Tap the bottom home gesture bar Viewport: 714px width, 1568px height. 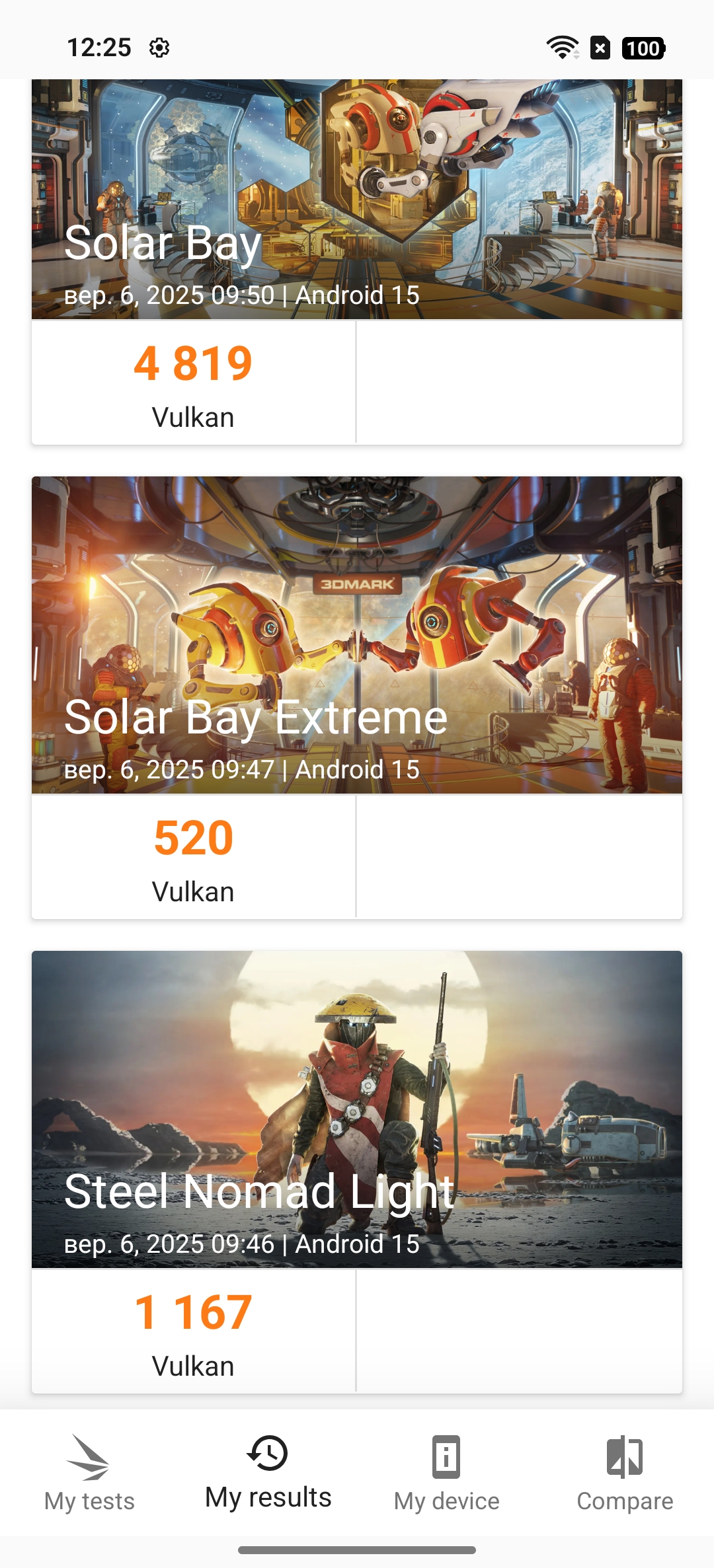click(357, 1550)
